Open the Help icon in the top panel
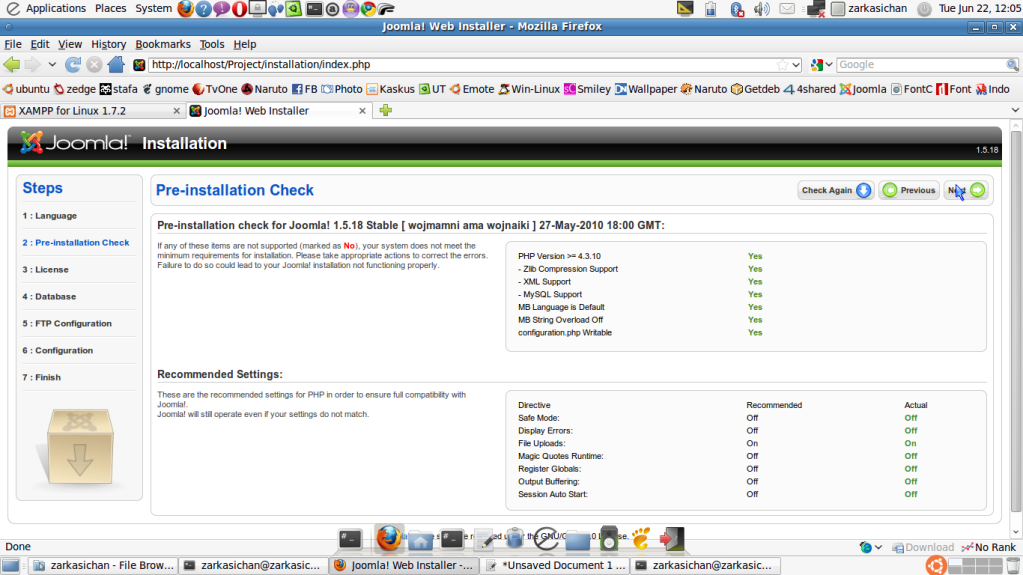The width and height of the screenshot is (1023, 575). tap(204, 8)
